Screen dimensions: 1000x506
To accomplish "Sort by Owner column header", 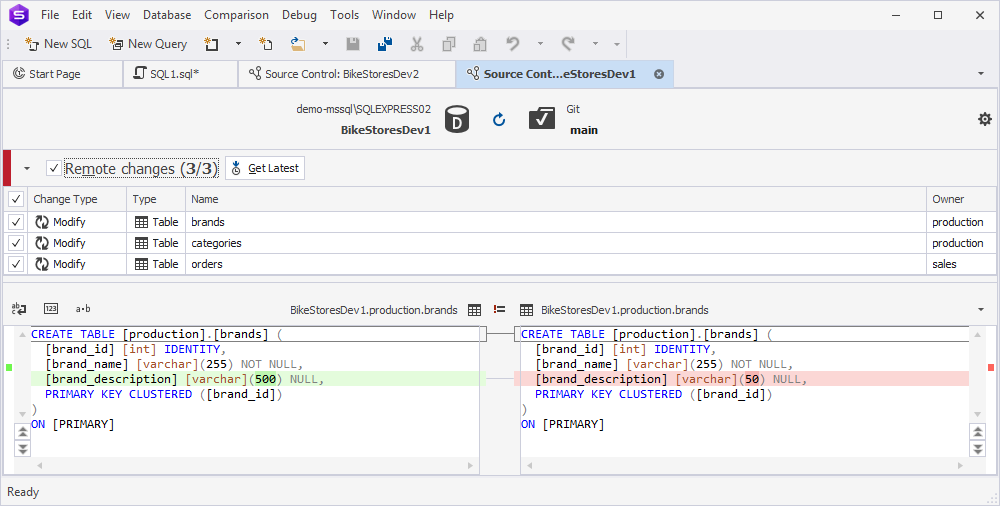I will (961, 199).
